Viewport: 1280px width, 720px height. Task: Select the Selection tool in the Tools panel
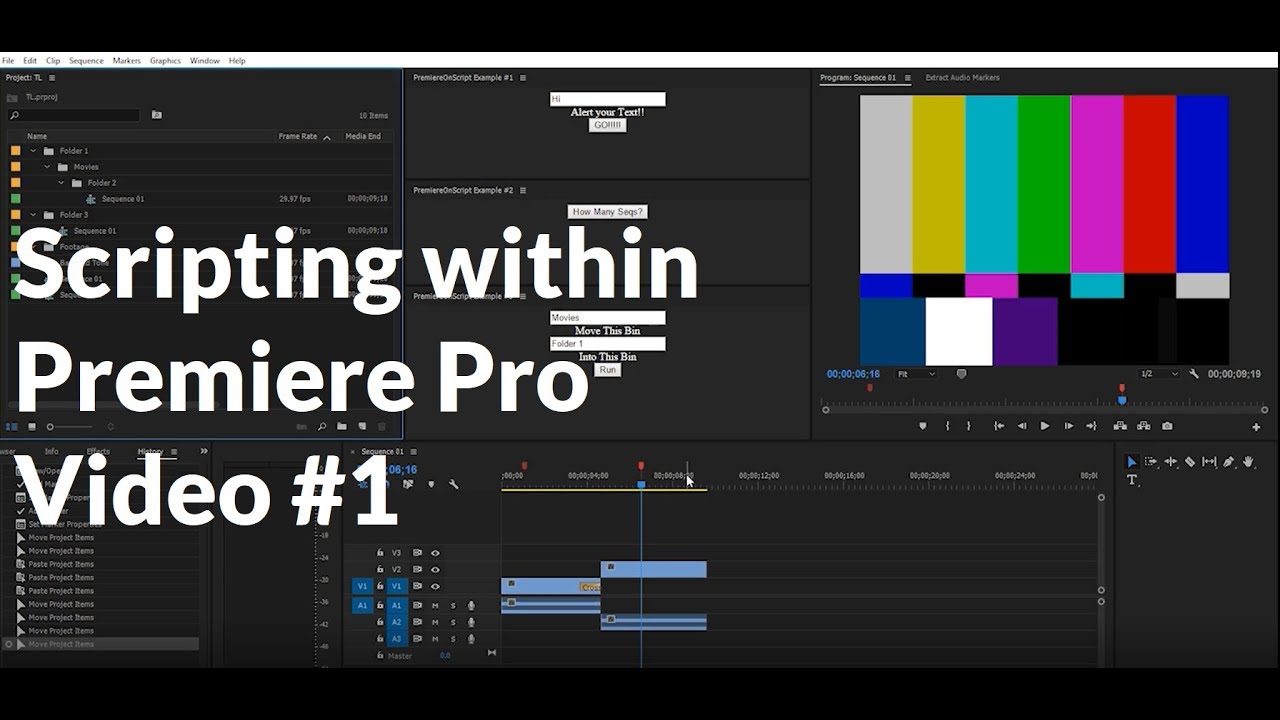(x=1132, y=462)
